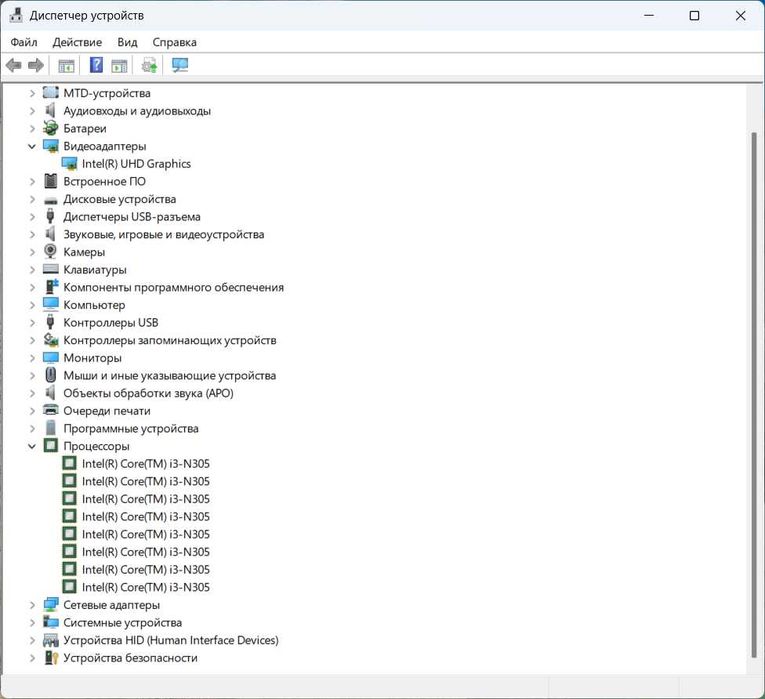Open the Справка menu
The image size is (765, 699).
click(x=174, y=42)
